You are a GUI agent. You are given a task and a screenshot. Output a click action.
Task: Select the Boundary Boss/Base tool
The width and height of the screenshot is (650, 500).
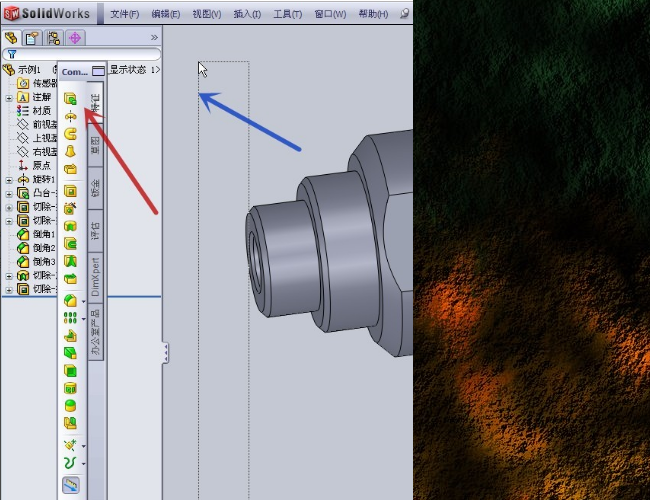click(x=70, y=169)
